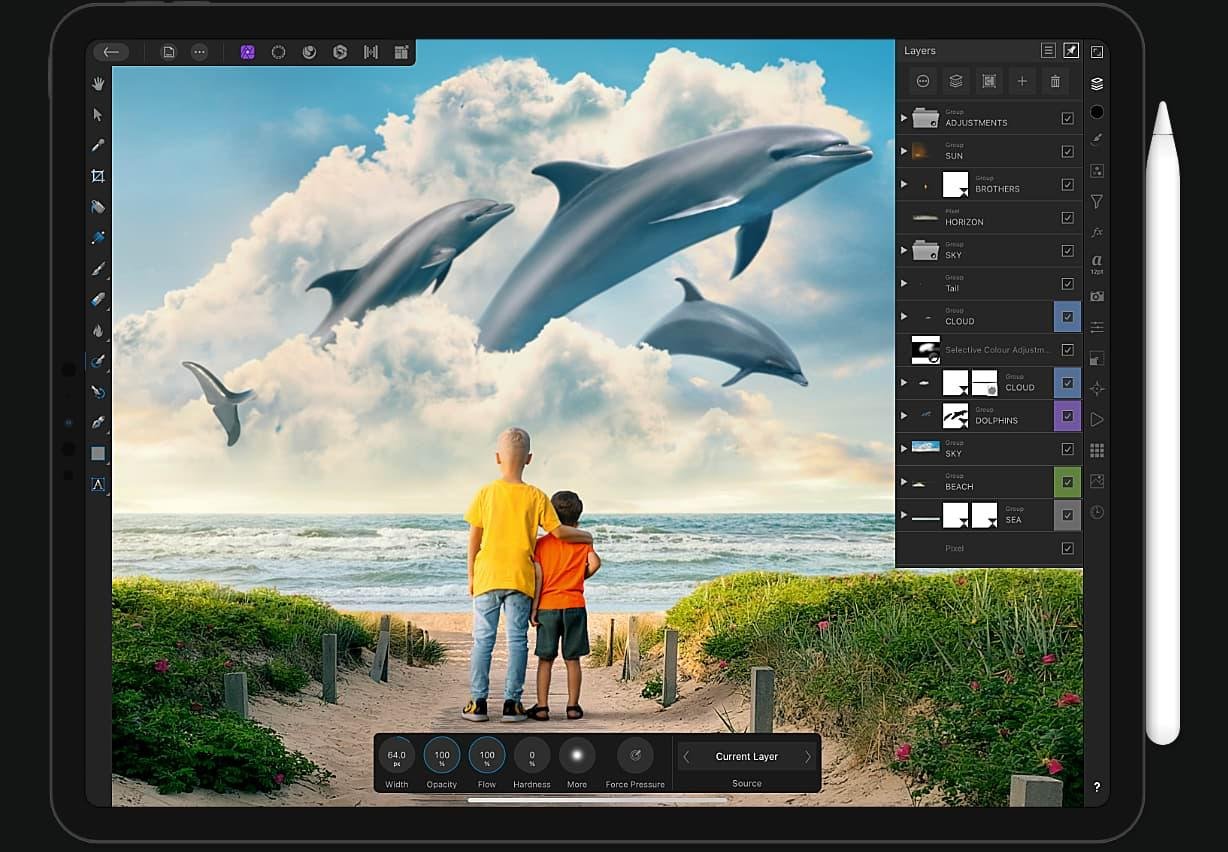Uncheck visibility for DOLPHINS group
This screenshot has width=1228, height=852.
tap(1067, 416)
